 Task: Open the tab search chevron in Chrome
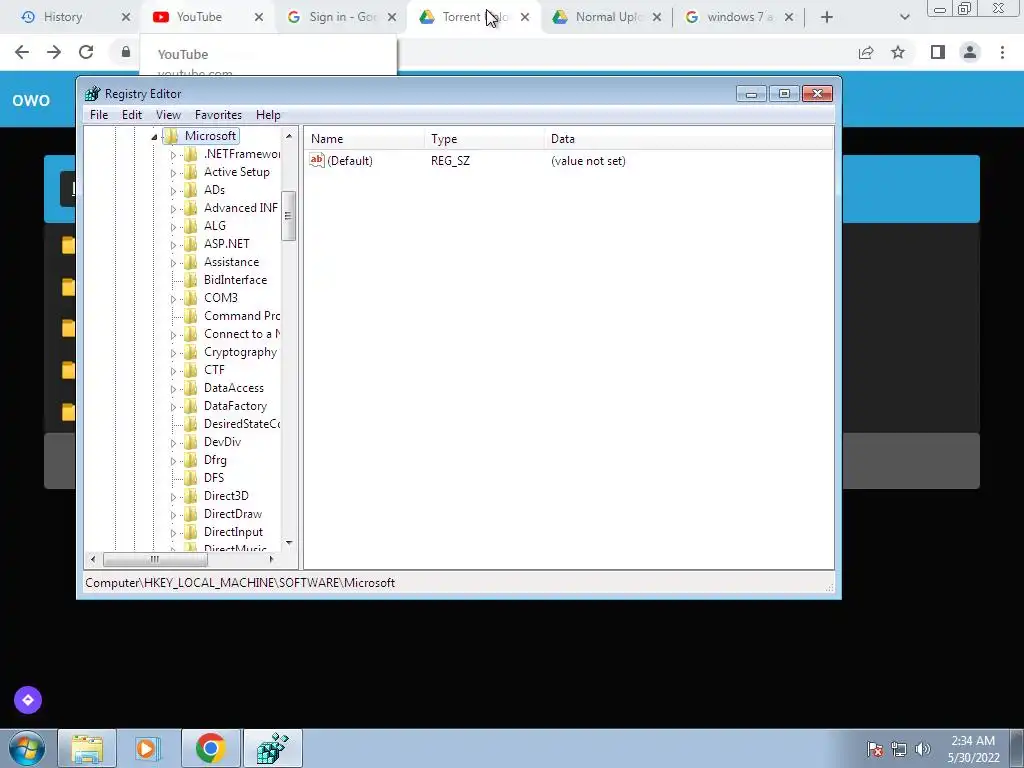pyautogui.click(x=904, y=17)
